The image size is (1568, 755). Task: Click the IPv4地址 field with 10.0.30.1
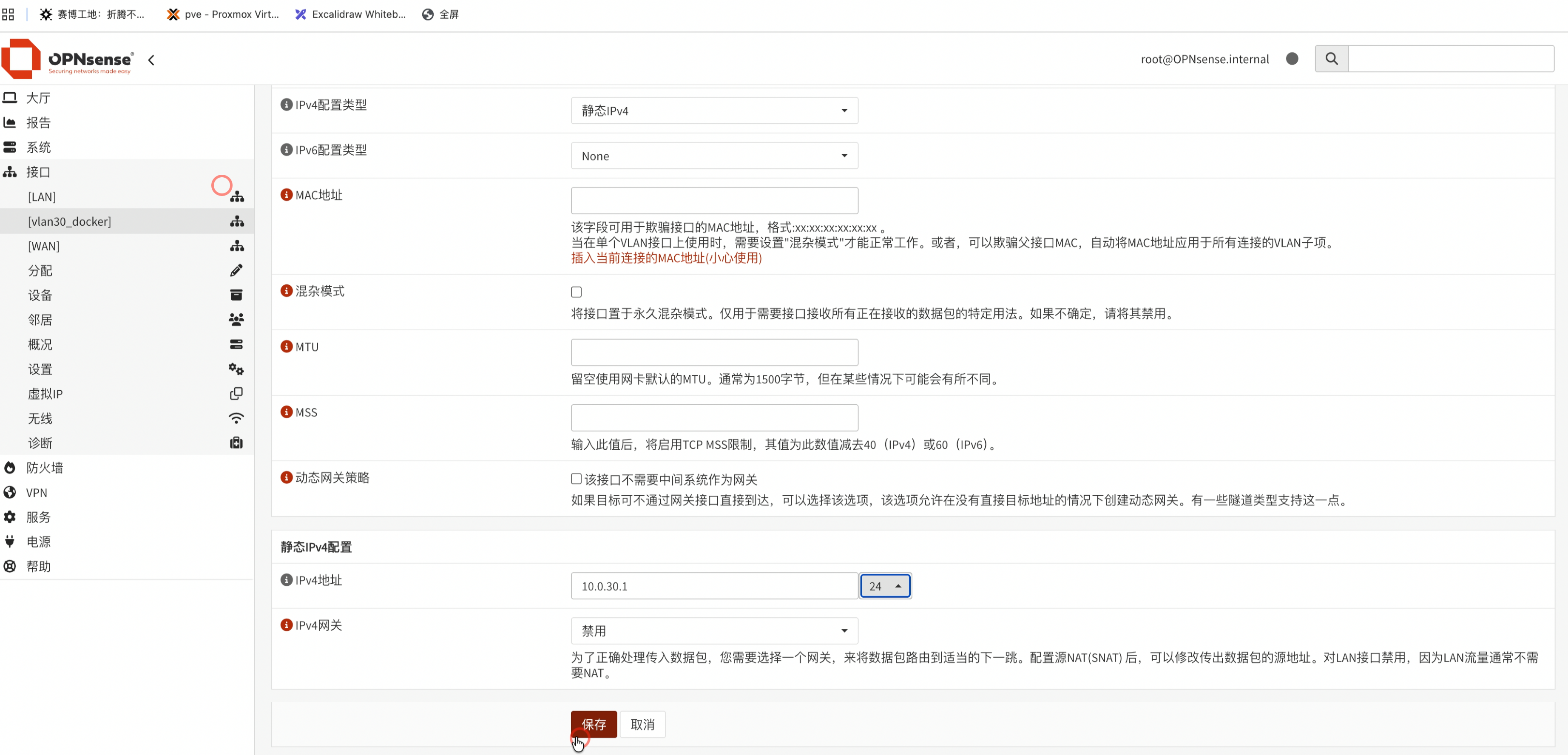714,586
